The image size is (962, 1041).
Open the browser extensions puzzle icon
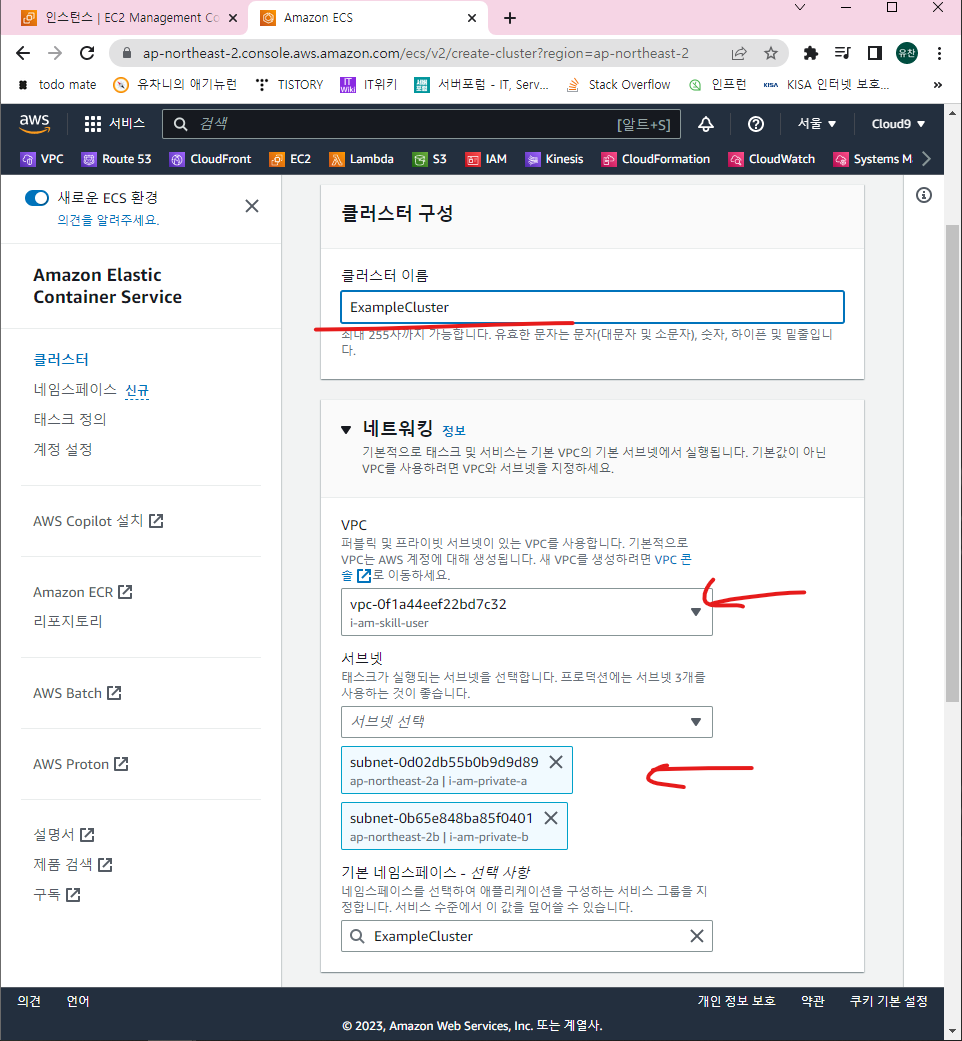coord(811,53)
